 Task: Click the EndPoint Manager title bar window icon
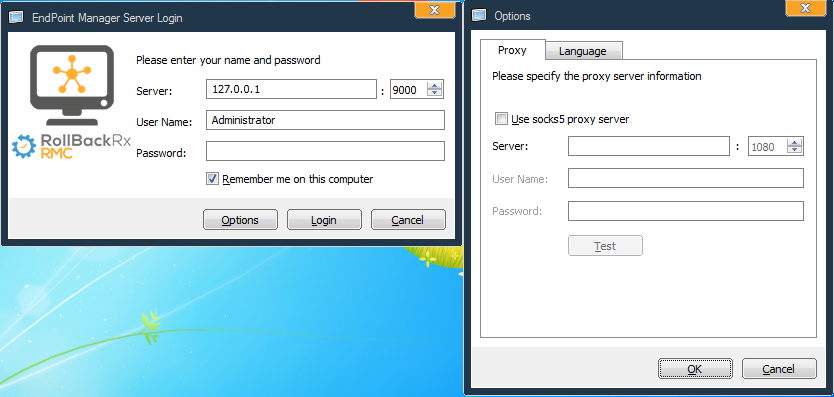[16, 18]
